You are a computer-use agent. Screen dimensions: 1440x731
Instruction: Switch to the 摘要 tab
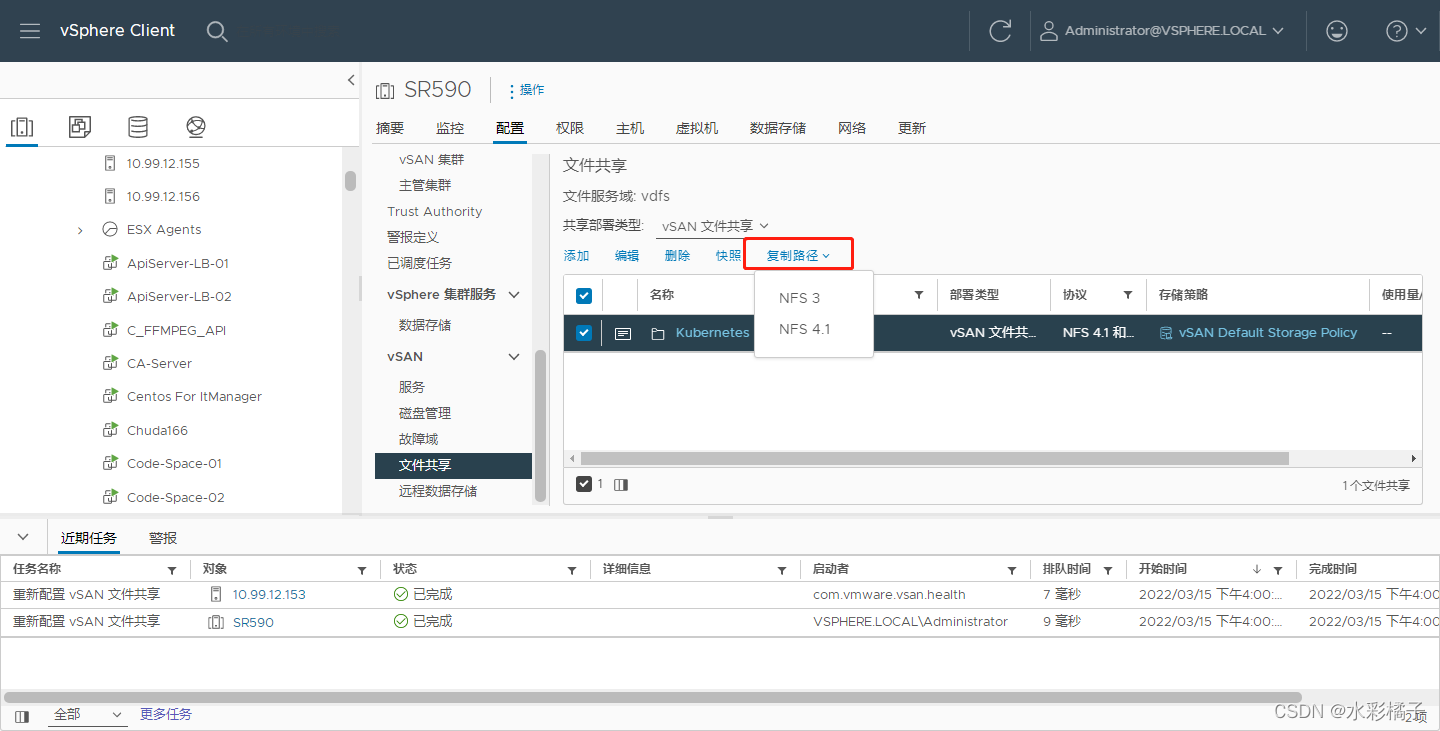point(390,128)
